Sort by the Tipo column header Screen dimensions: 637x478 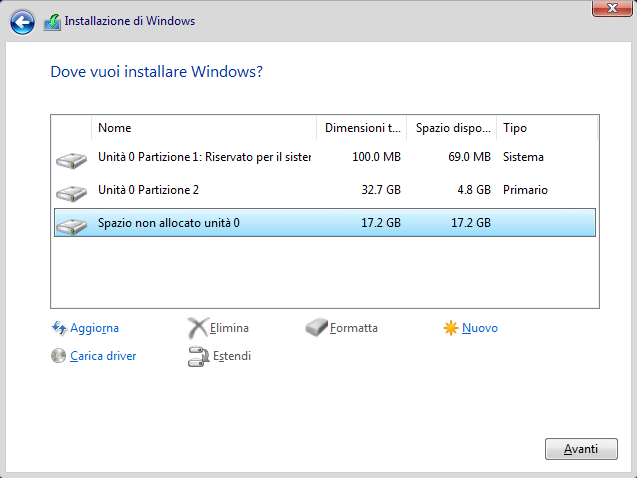pyautogui.click(x=547, y=128)
